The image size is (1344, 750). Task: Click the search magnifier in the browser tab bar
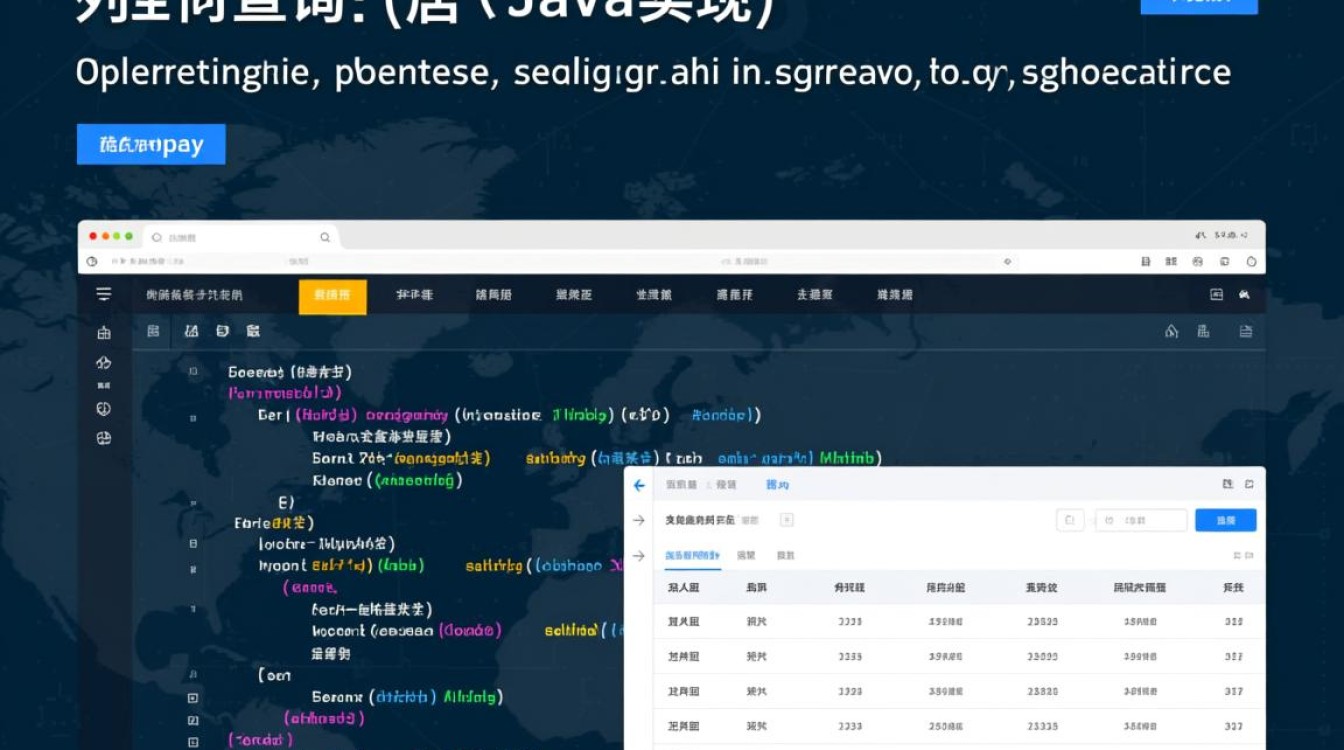click(325, 237)
